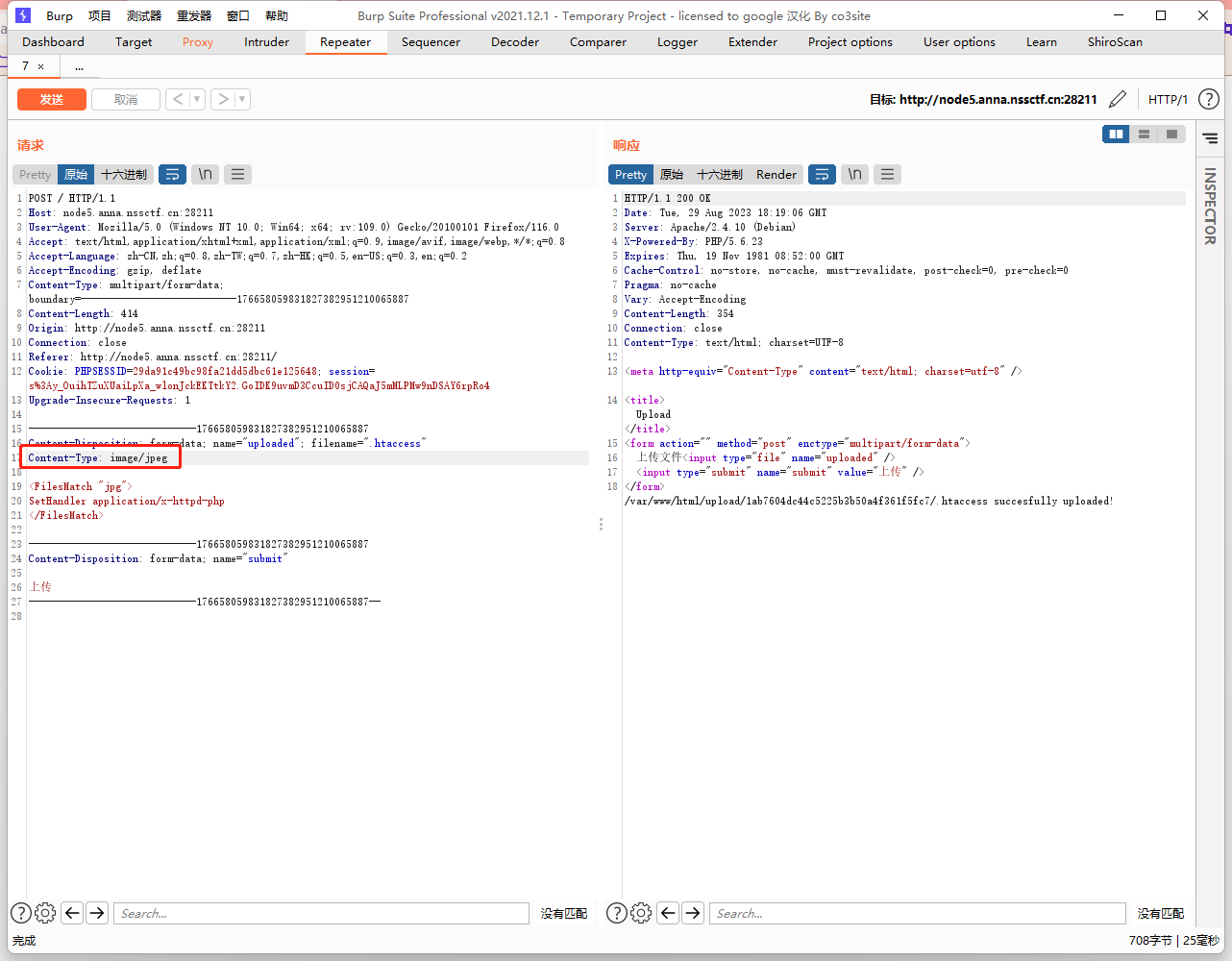Viewport: 1232px width, 961px height.
Task: Switch request view to 原始 raw
Action: coord(76,174)
